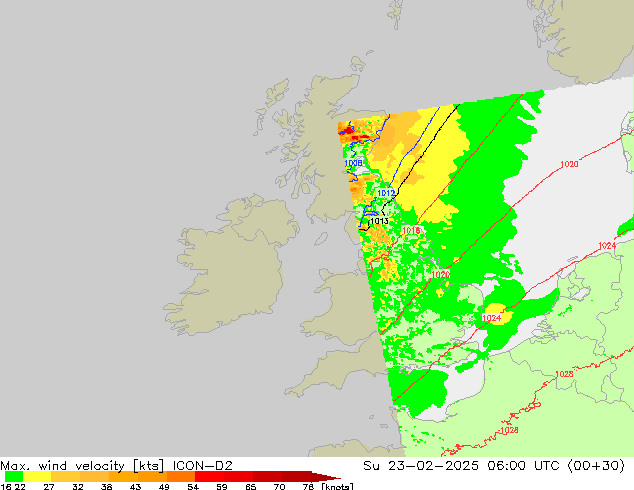Click the 'Su 23-02-2025' date text
634x490 pixels.
[x=421, y=466]
